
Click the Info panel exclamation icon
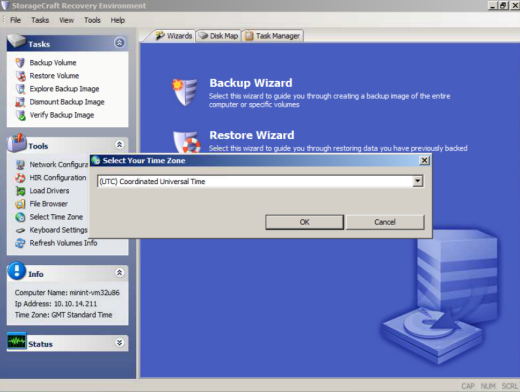17,271
